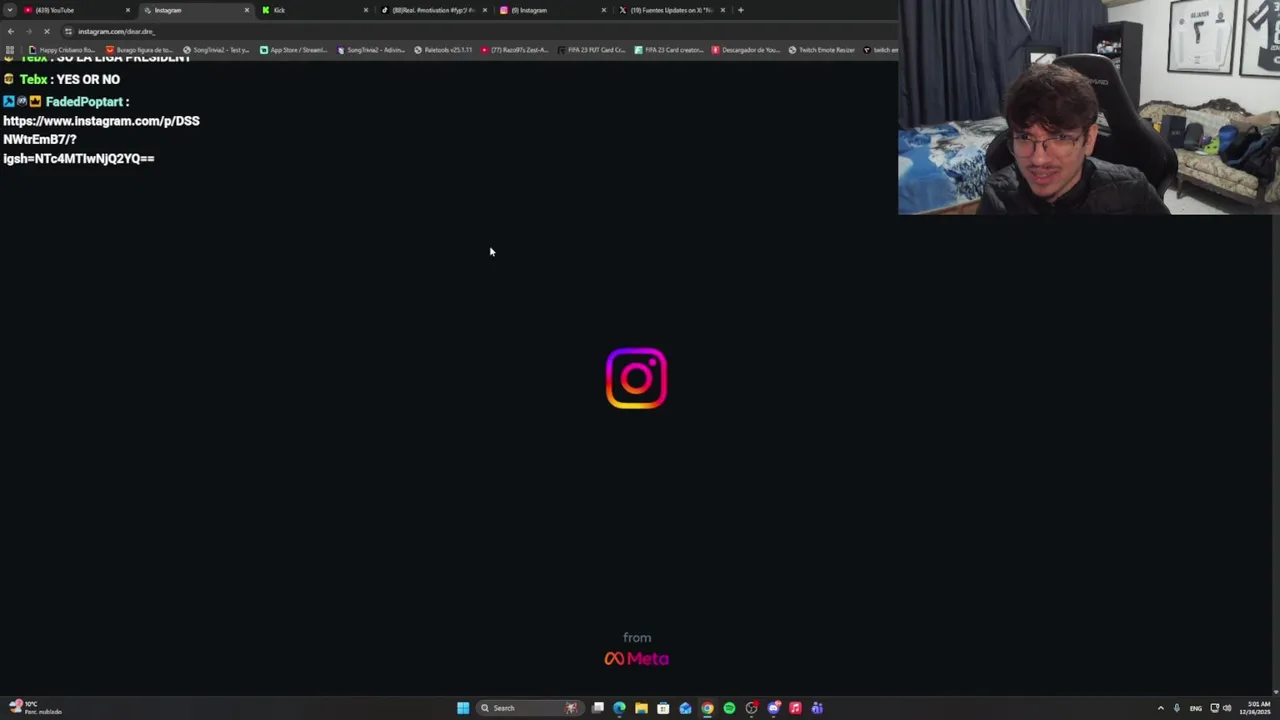Open Microsoft Store from taskbar
1280x720 pixels.
[663, 708]
